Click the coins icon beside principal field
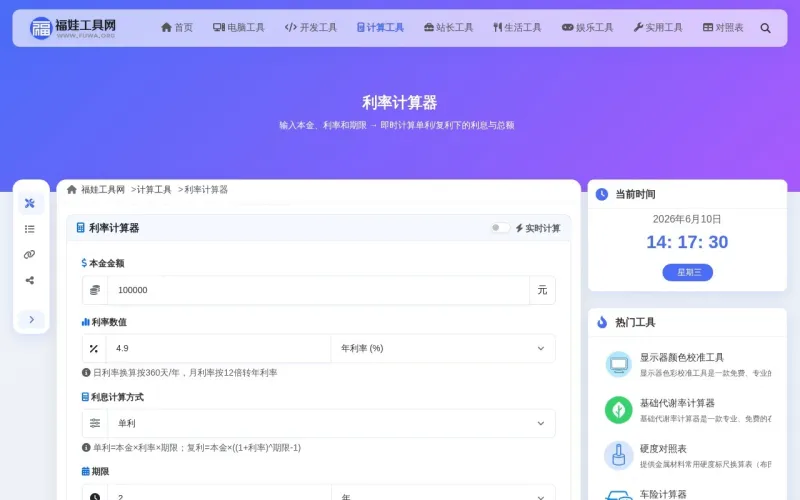This screenshot has width=800, height=500. [95, 290]
